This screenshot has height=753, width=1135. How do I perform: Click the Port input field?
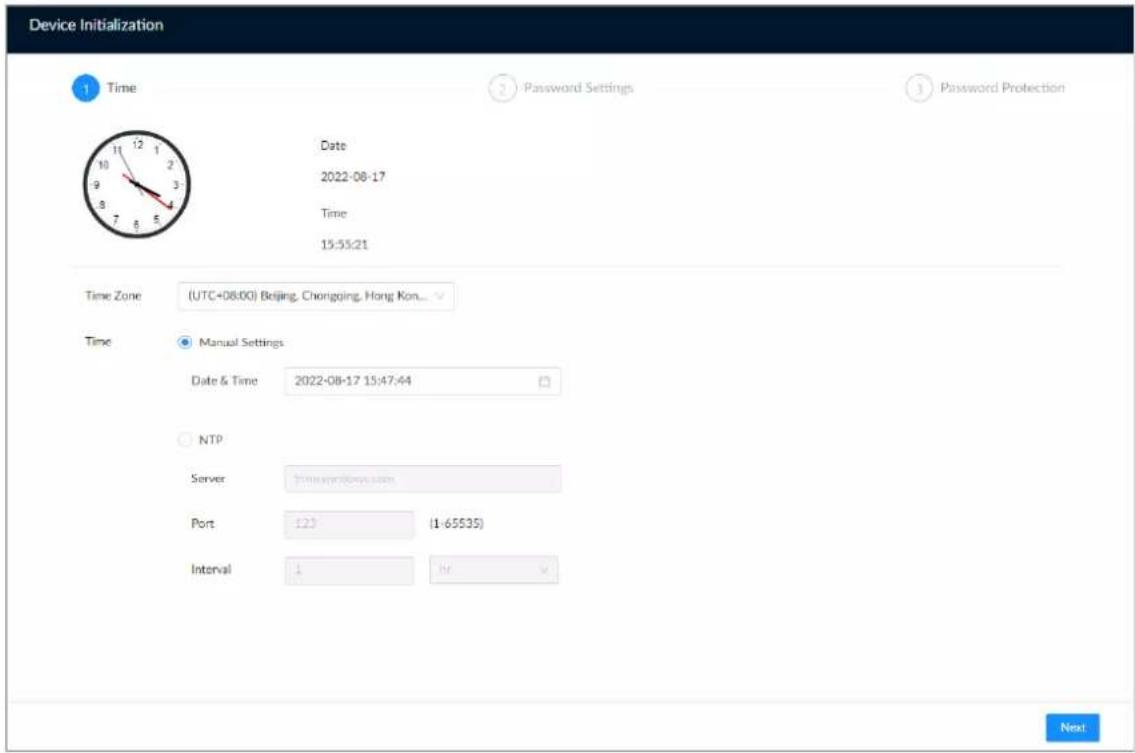point(349,523)
